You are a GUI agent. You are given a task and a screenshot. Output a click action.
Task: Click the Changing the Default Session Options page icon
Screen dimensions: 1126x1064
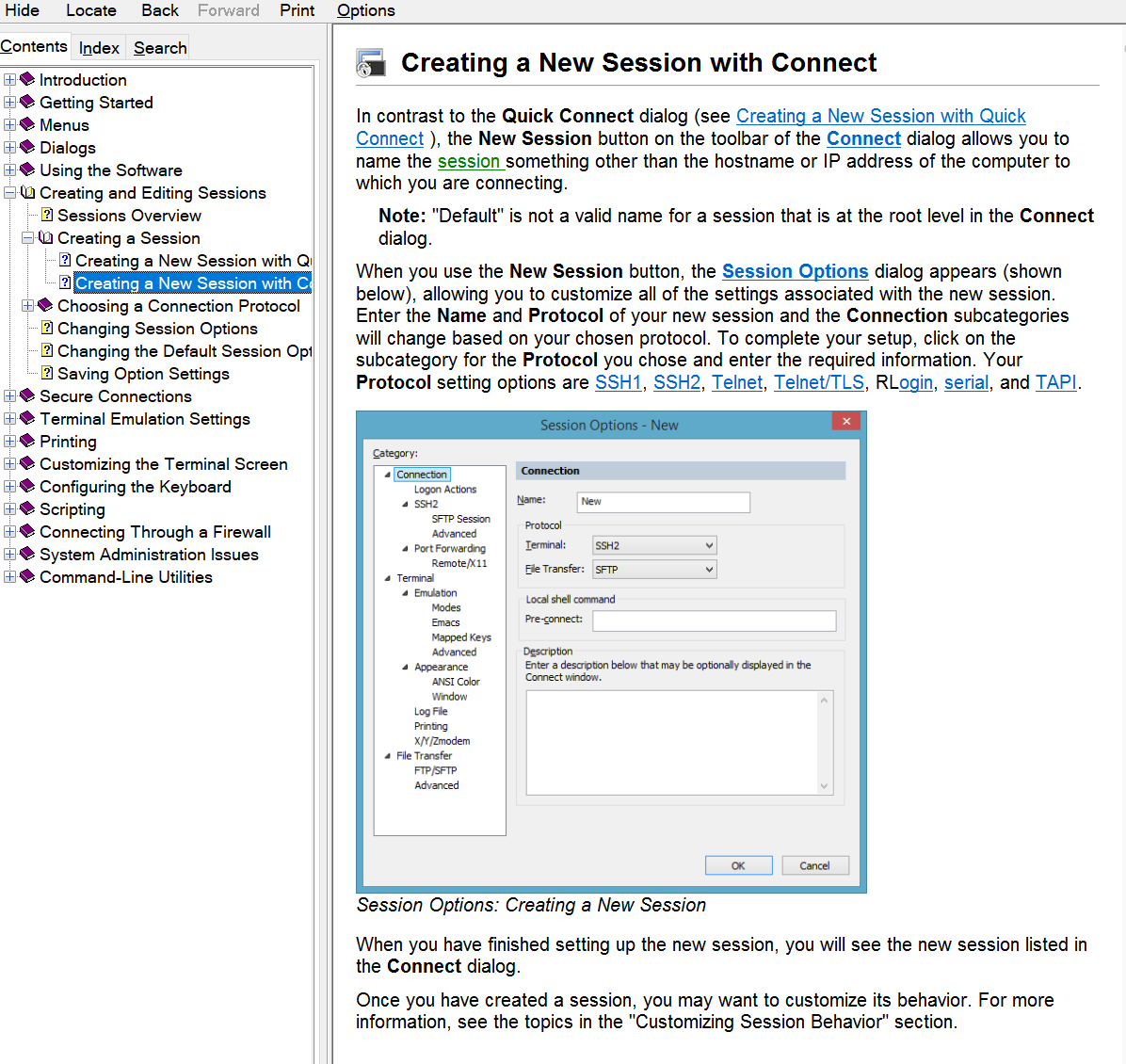(x=47, y=350)
